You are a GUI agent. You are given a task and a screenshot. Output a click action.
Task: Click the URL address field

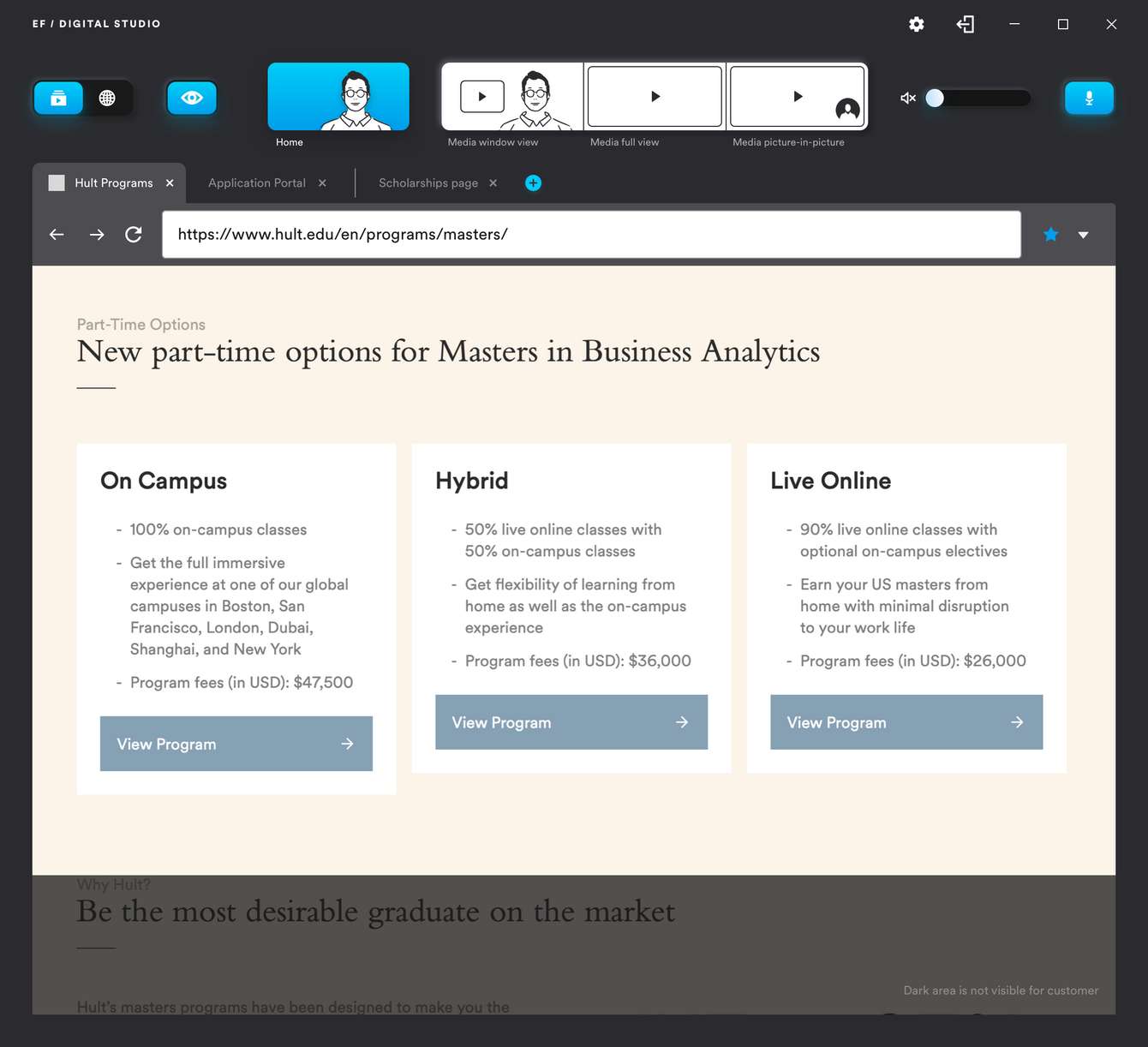coord(591,234)
